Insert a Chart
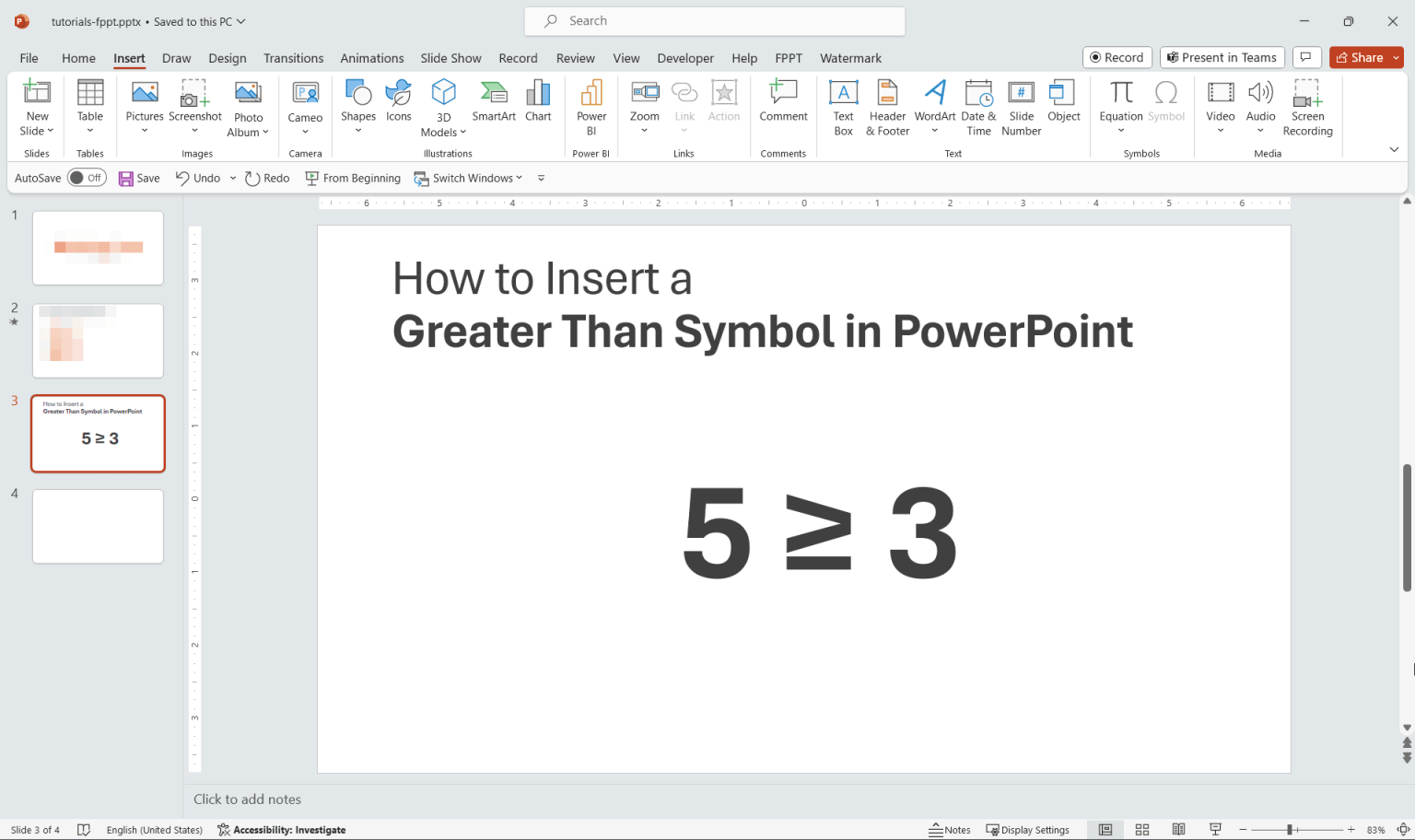 [538, 101]
